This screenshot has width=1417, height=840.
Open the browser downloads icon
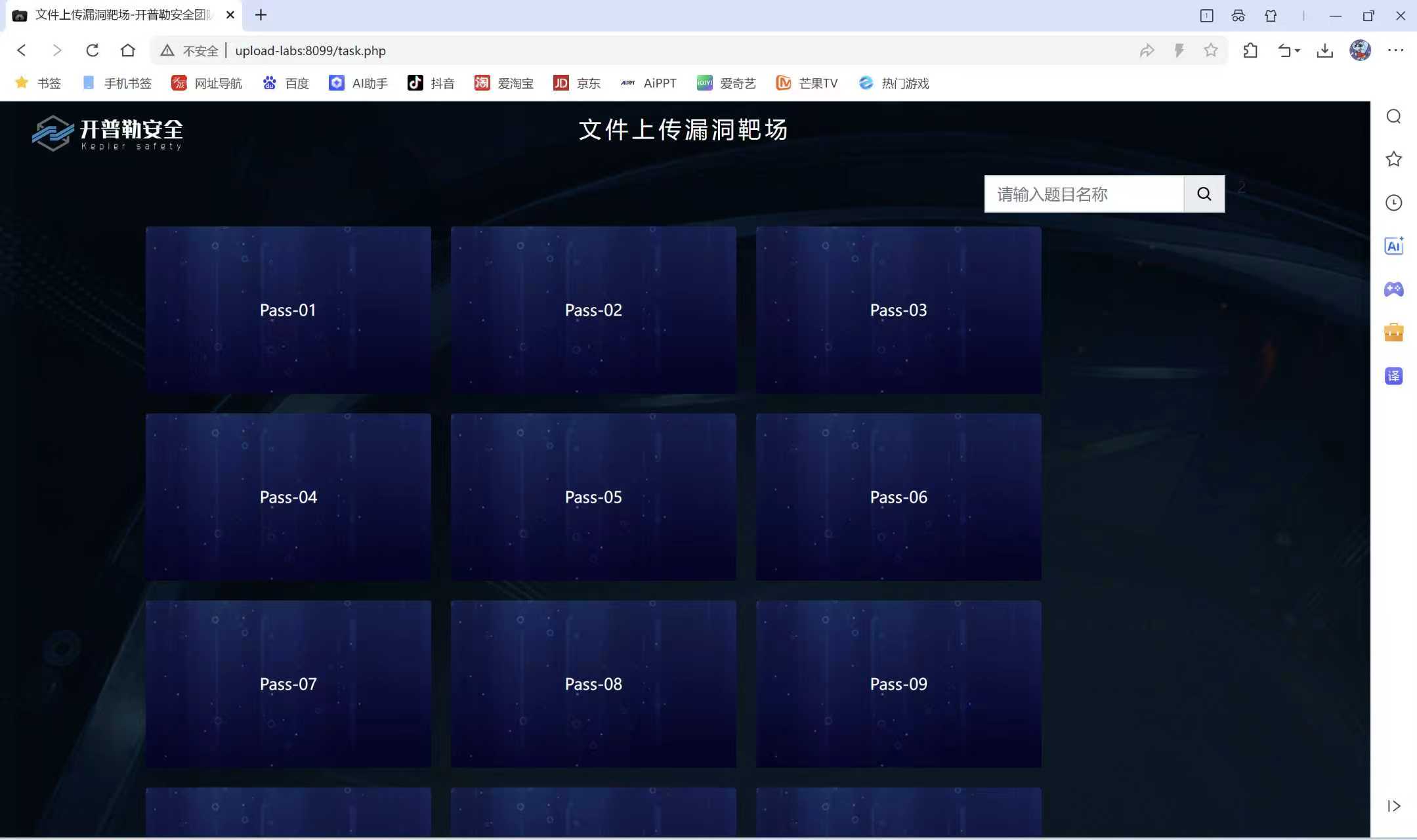coord(1324,51)
